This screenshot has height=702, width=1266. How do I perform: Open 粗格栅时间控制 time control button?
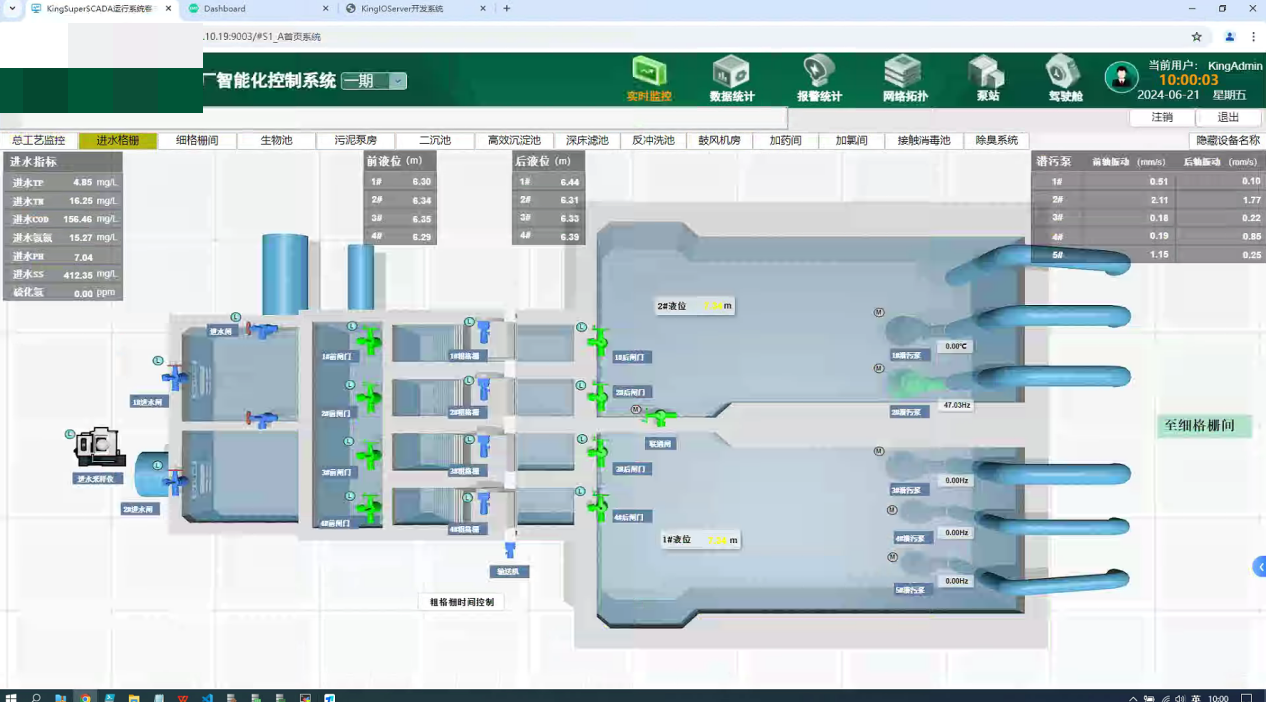pos(461,602)
